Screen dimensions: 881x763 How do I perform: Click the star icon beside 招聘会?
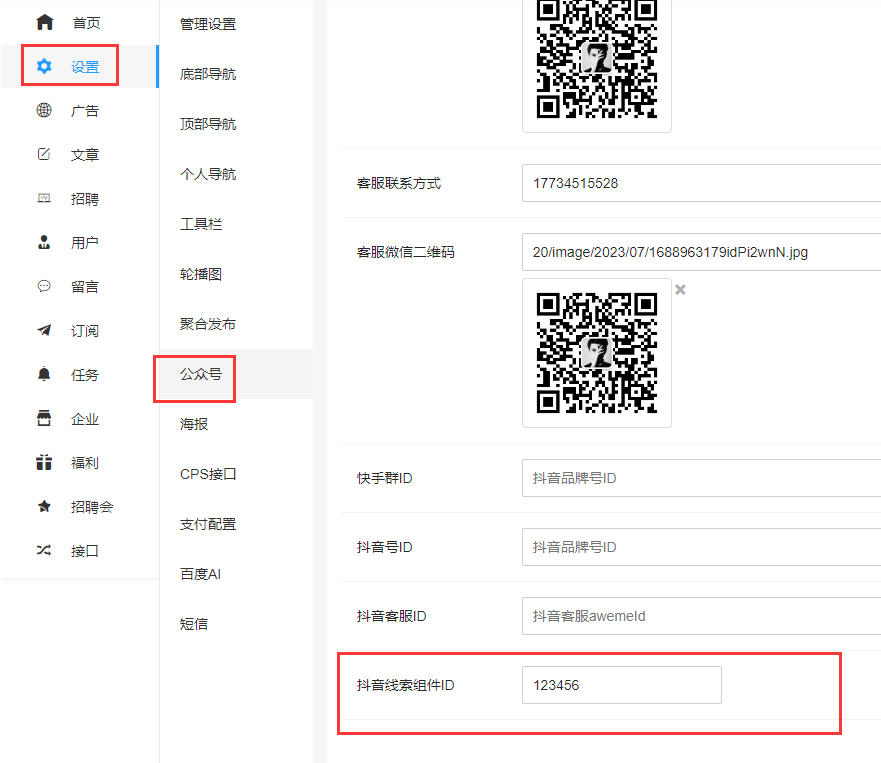[x=44, y=506]
